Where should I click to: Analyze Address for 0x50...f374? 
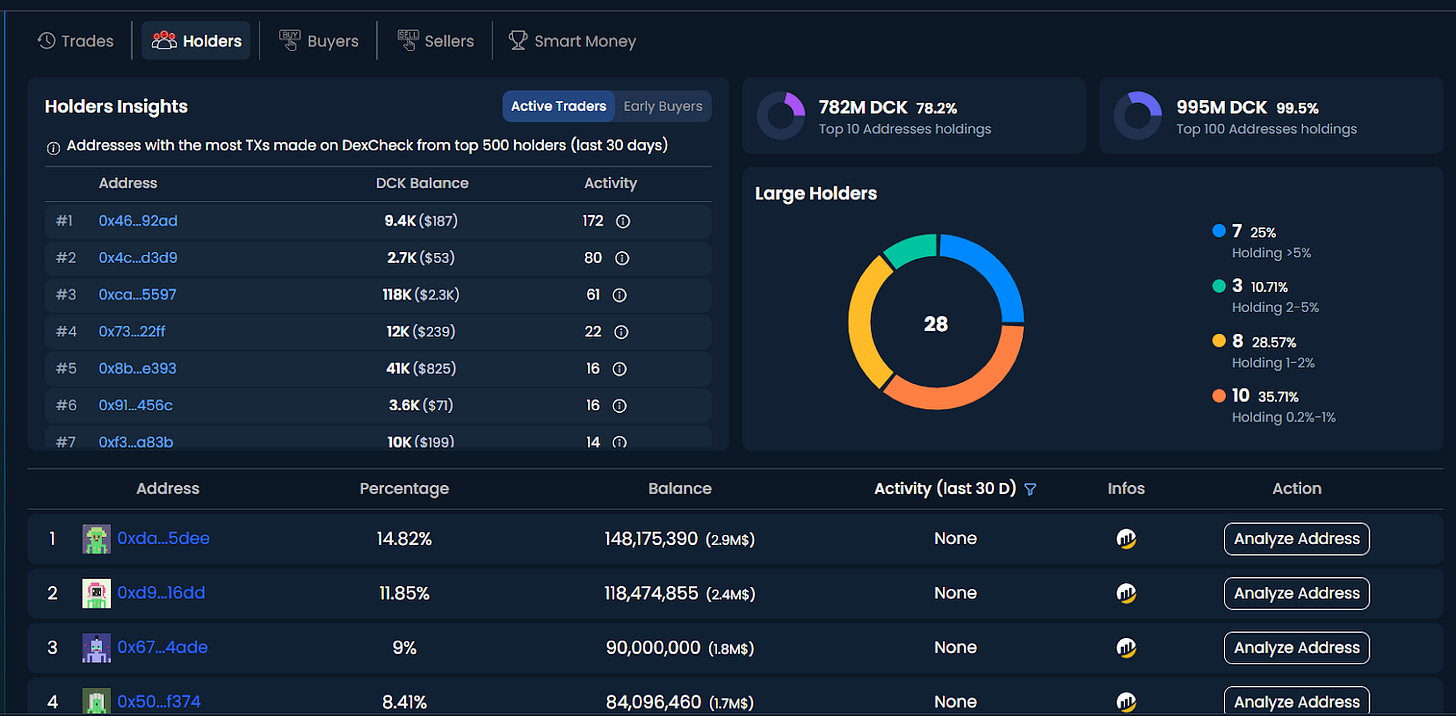(1297, 702)
